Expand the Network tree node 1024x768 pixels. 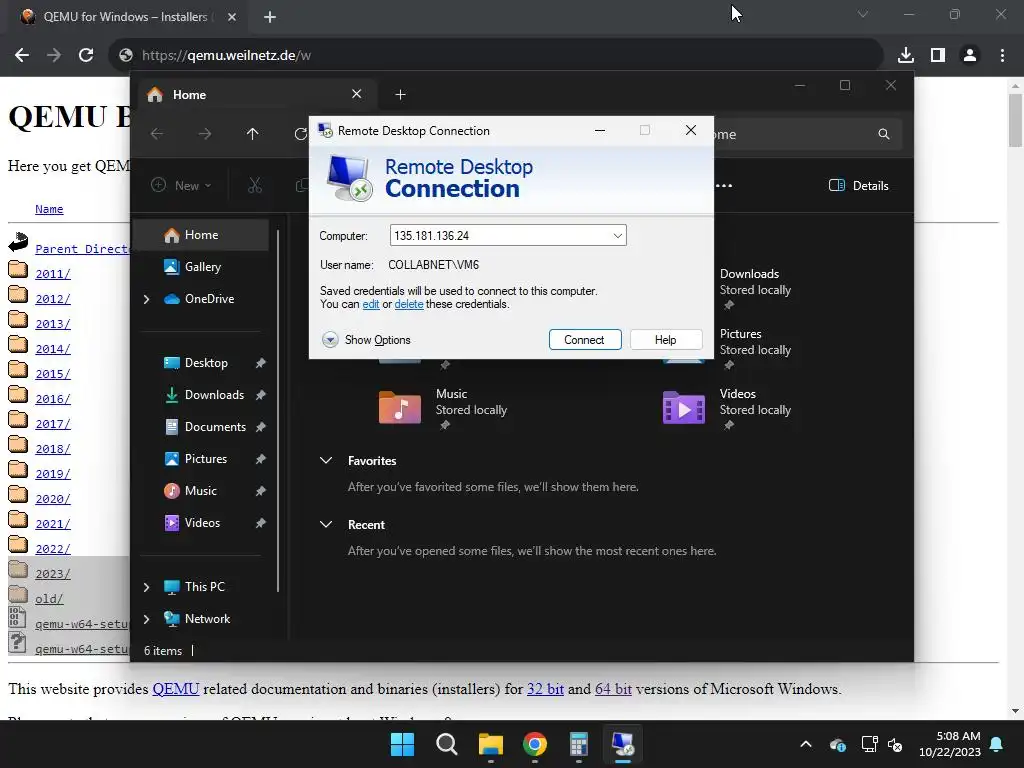(x=146, y=619)
